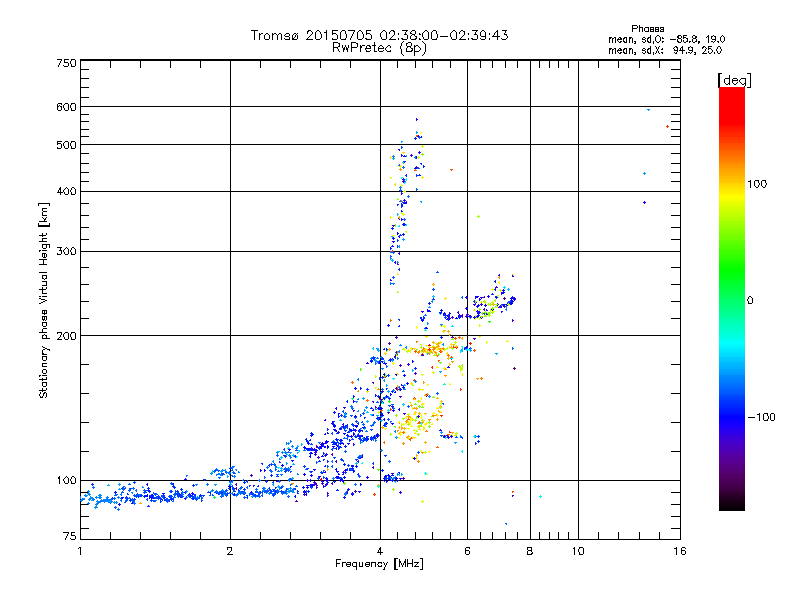Screen dimensions: 800x600
Task: Click the colorbar '0' tick label
Action: pyautogui.click(x=750, y=301)
